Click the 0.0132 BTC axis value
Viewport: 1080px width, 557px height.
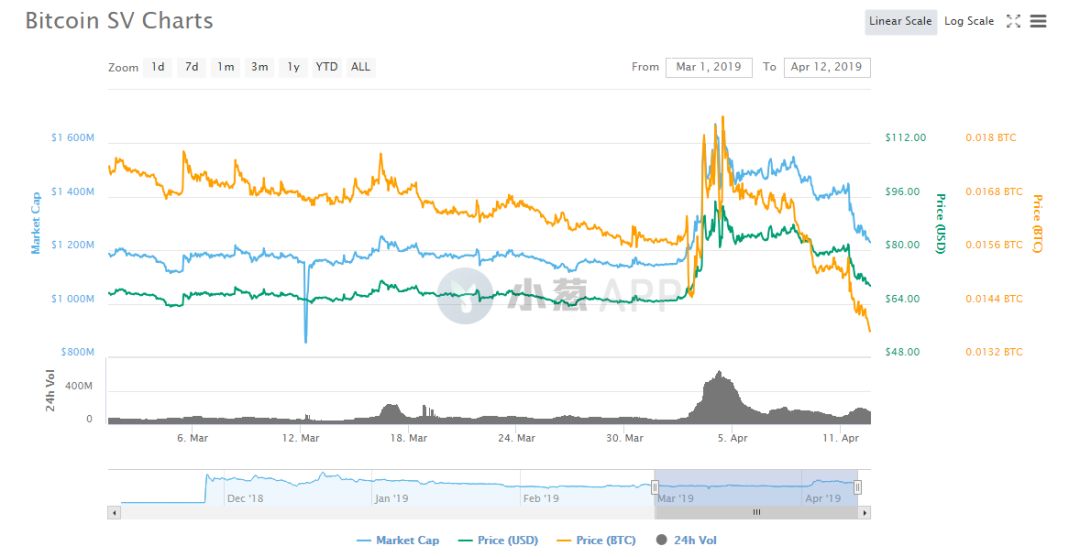(x=994, y=352)
